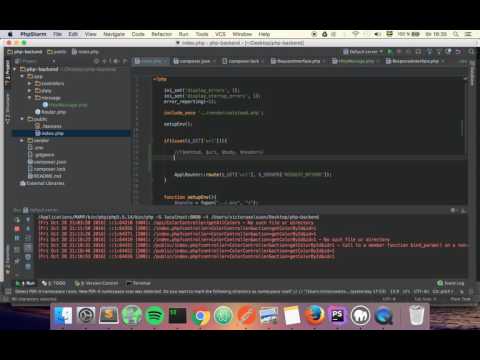Click volume icon in macOS menu bar
The height and width of the screenshot is (360, 480).
tap(377, 34)
